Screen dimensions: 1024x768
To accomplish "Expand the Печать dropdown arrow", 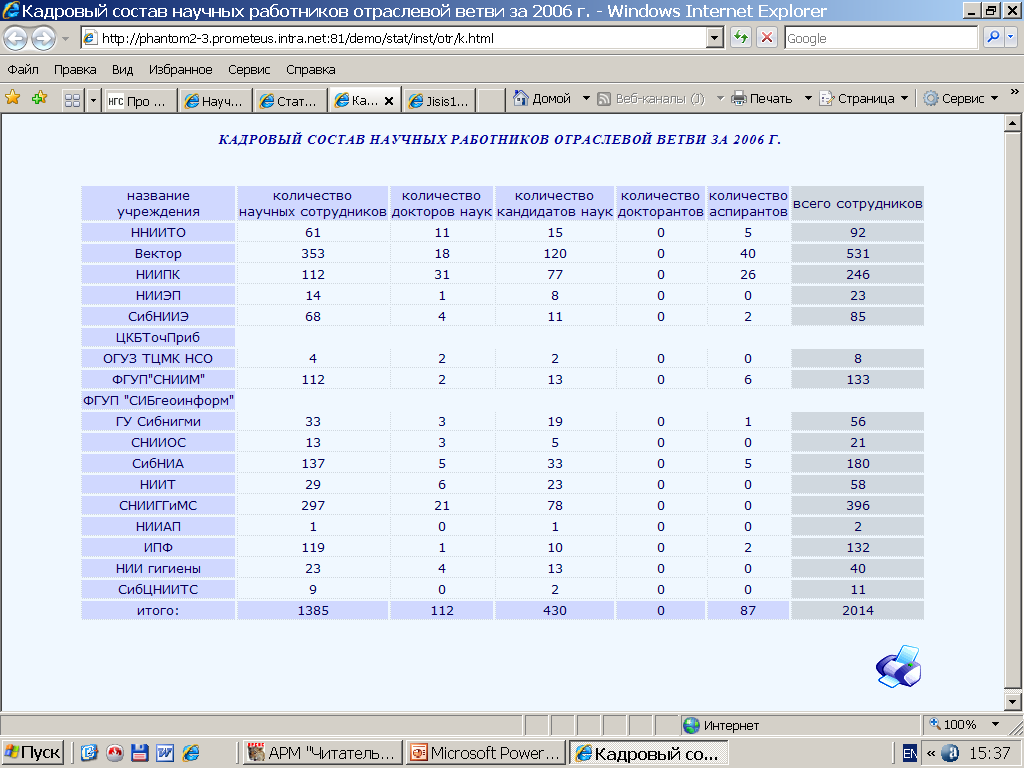I will 805,99.
